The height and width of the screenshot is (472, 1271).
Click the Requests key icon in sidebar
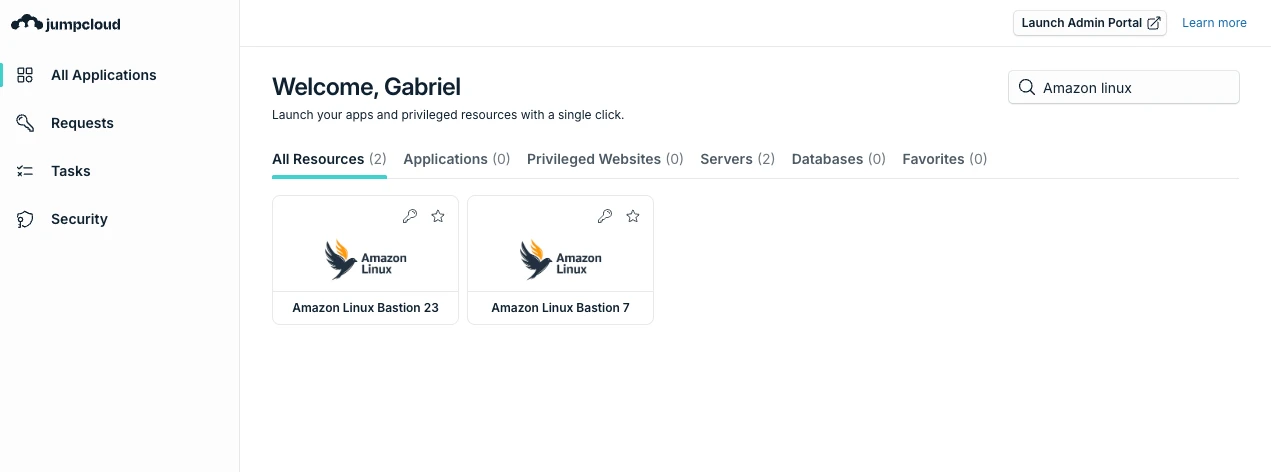pos(26,123)
